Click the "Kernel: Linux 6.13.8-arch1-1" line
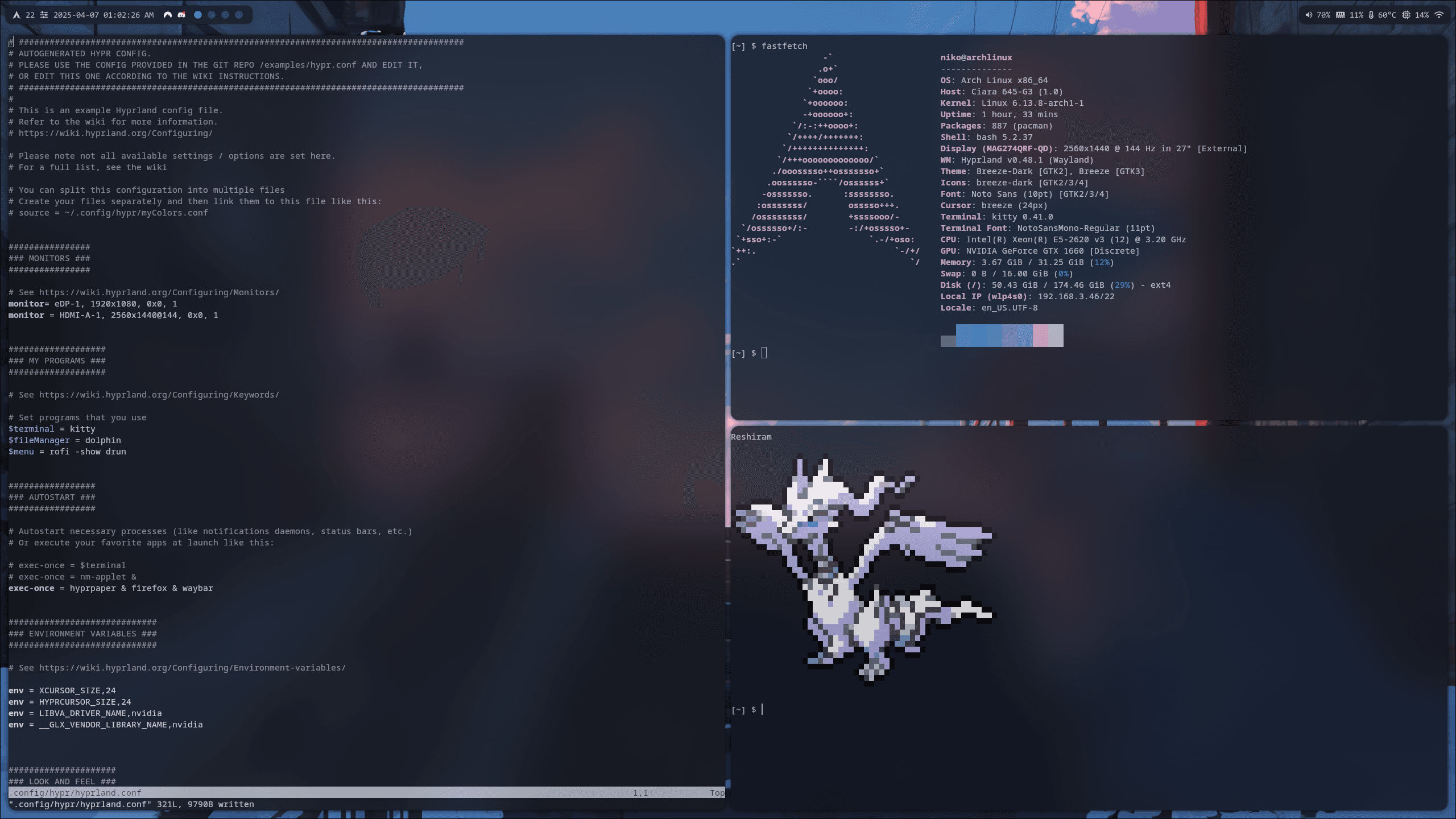 tap(1012, 103)
